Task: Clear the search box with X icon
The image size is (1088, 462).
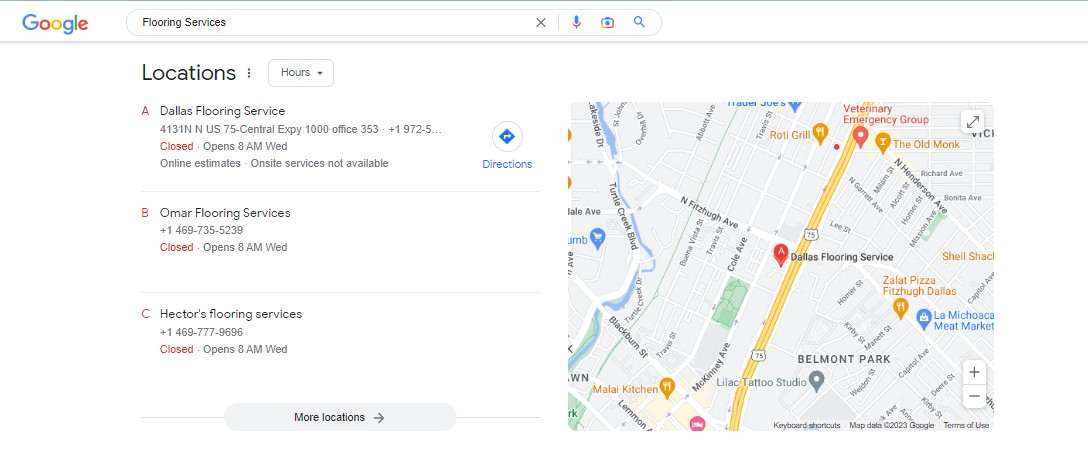Action: point(541,22)
